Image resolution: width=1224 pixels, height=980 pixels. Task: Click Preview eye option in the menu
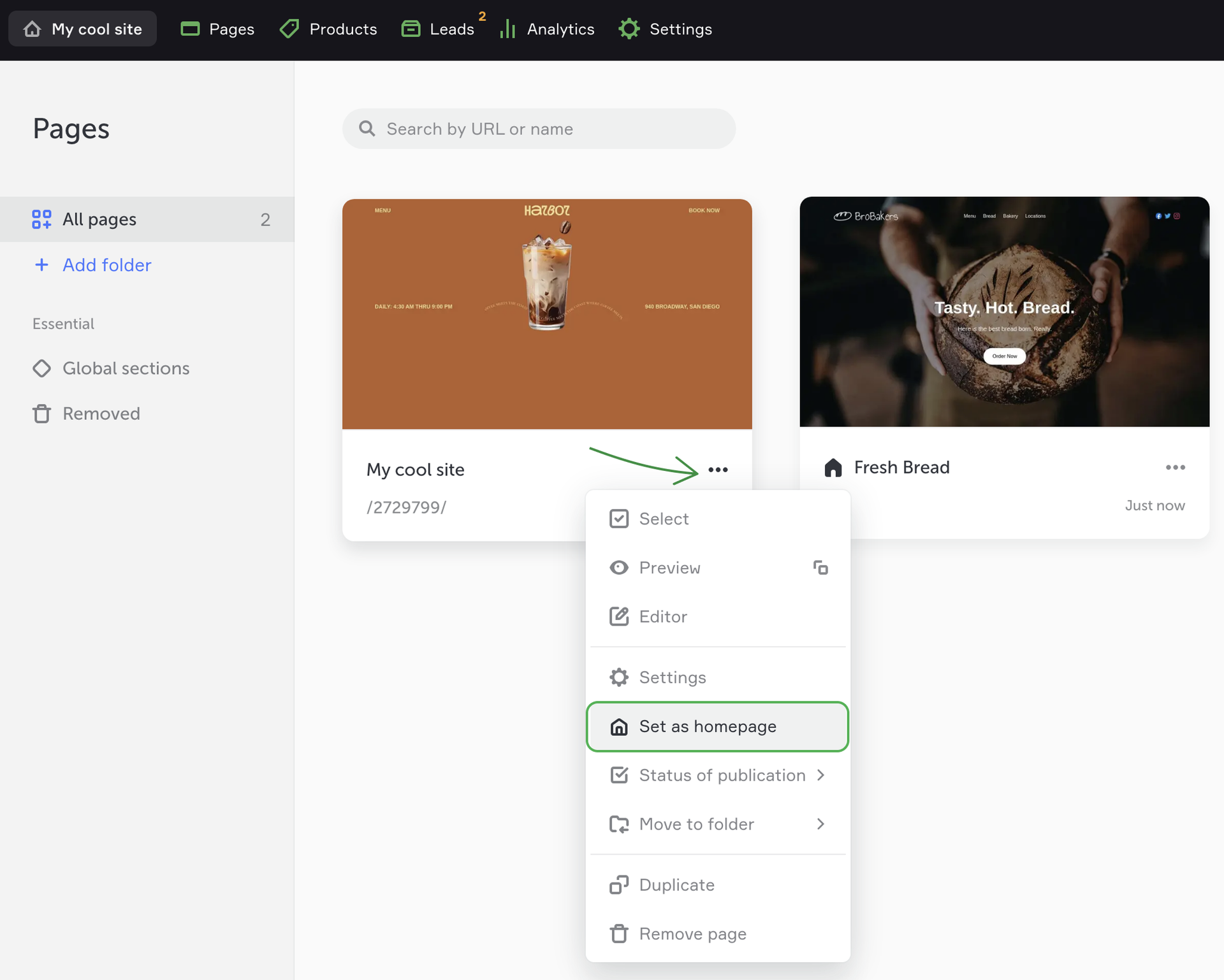(669, 567)
